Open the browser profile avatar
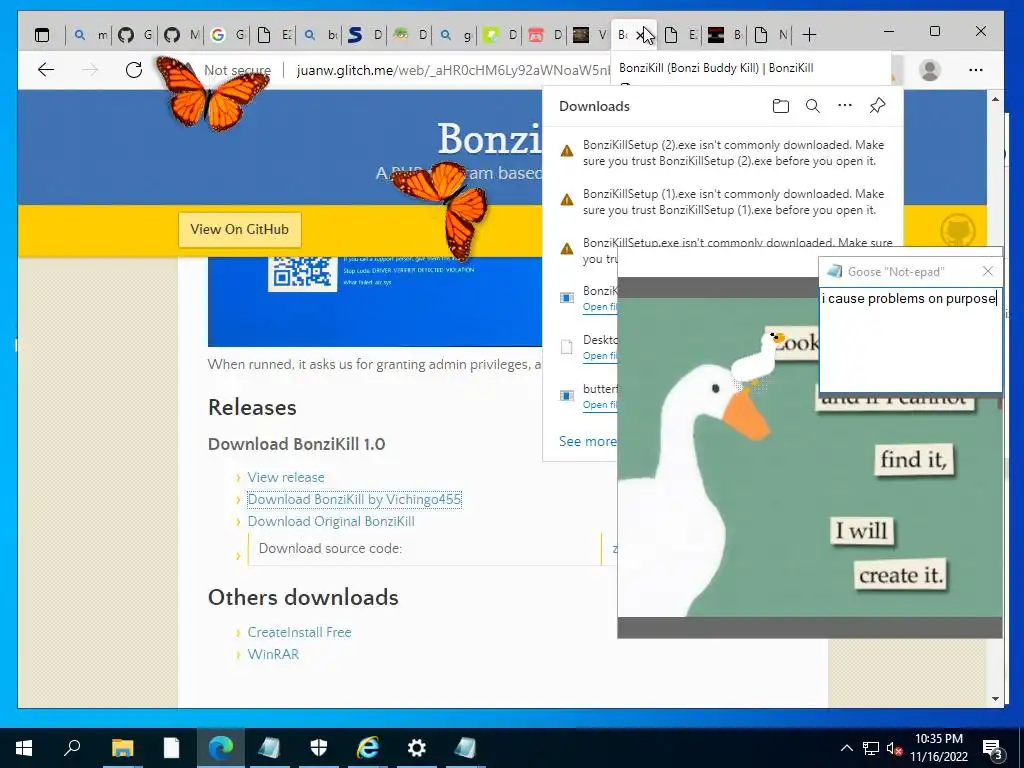 (929, 70)
